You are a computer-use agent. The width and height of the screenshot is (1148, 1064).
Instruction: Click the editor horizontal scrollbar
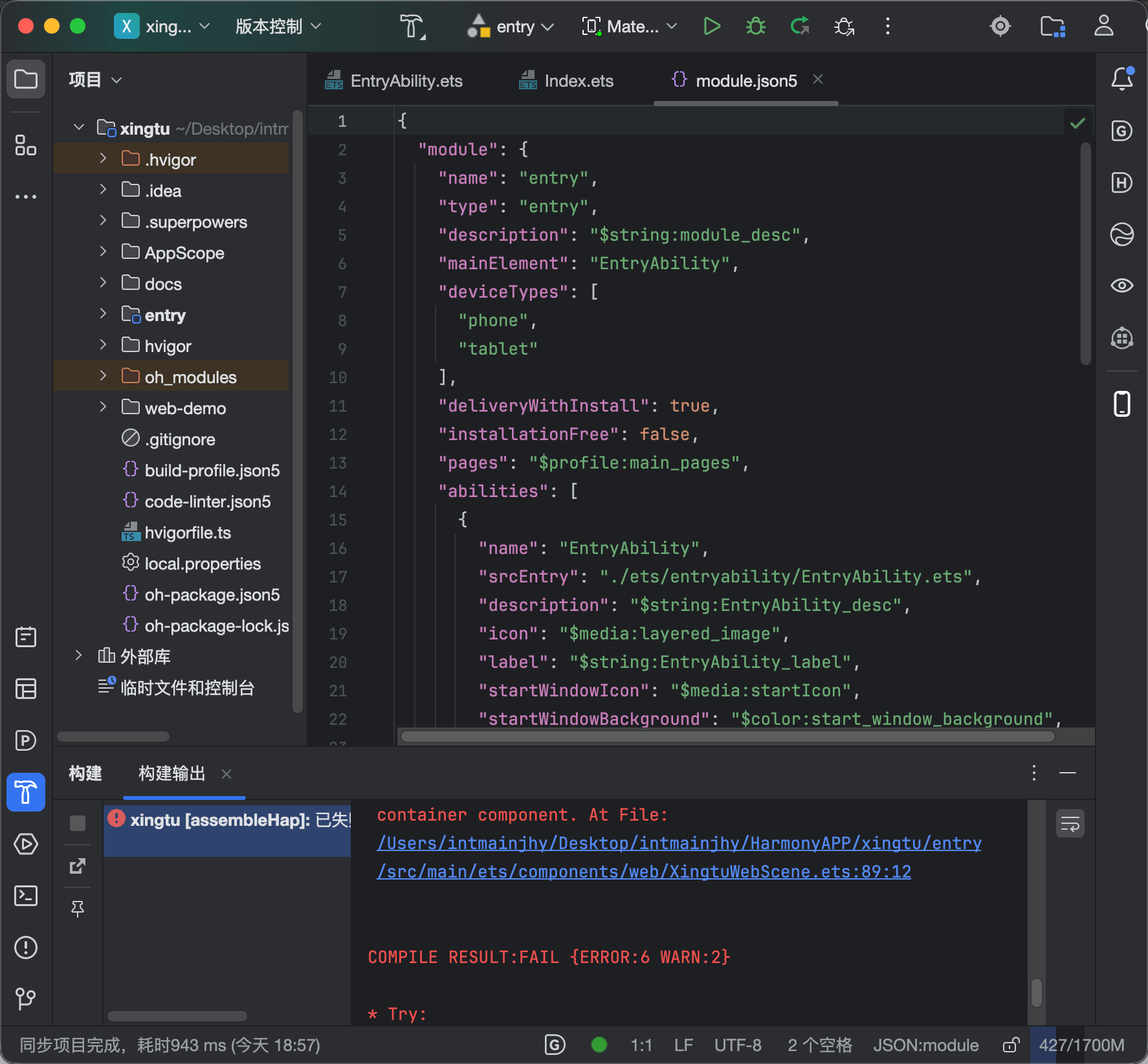[728, 737]
